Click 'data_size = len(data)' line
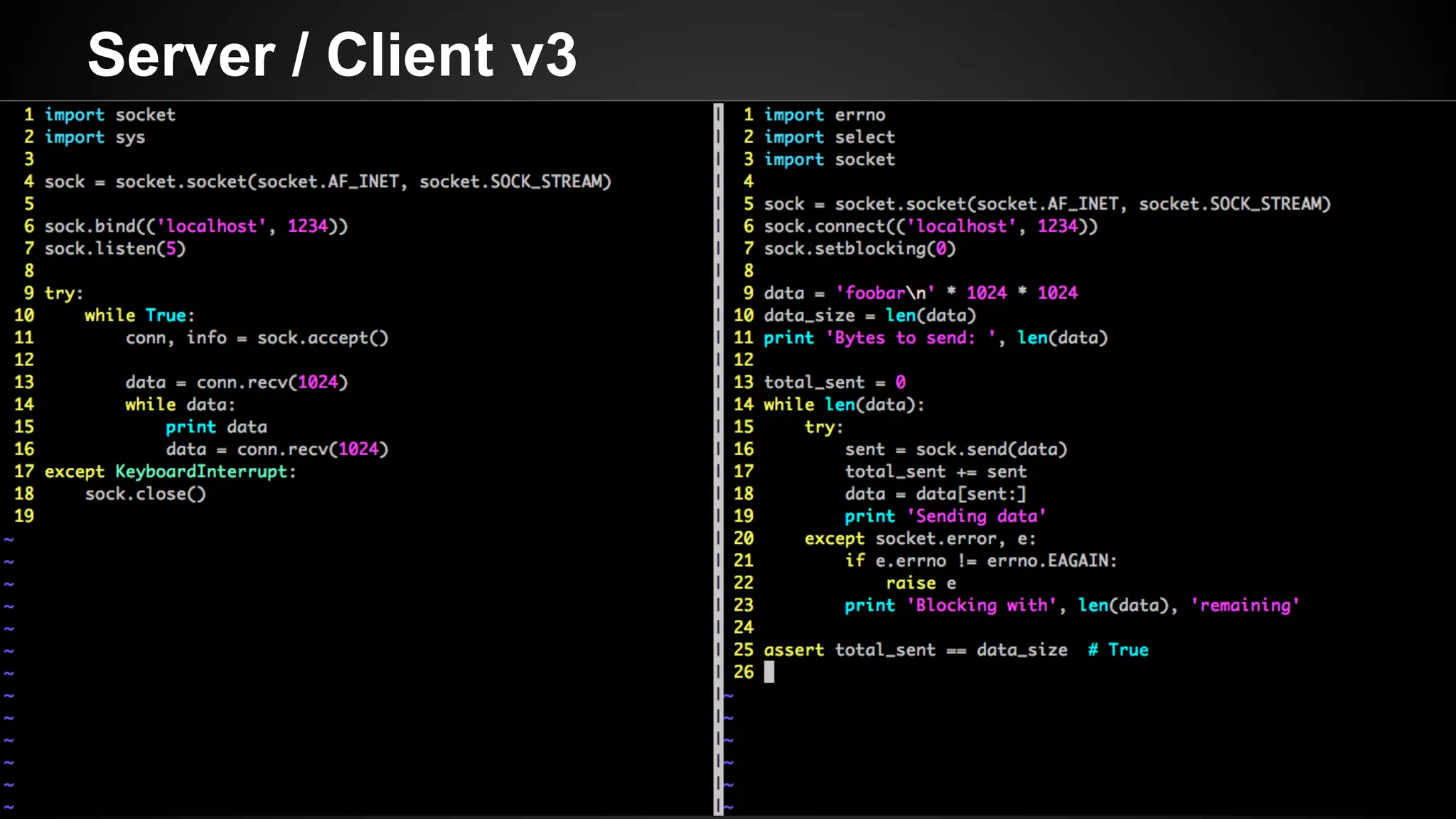 pyautogui.click(x=870, y=316)
